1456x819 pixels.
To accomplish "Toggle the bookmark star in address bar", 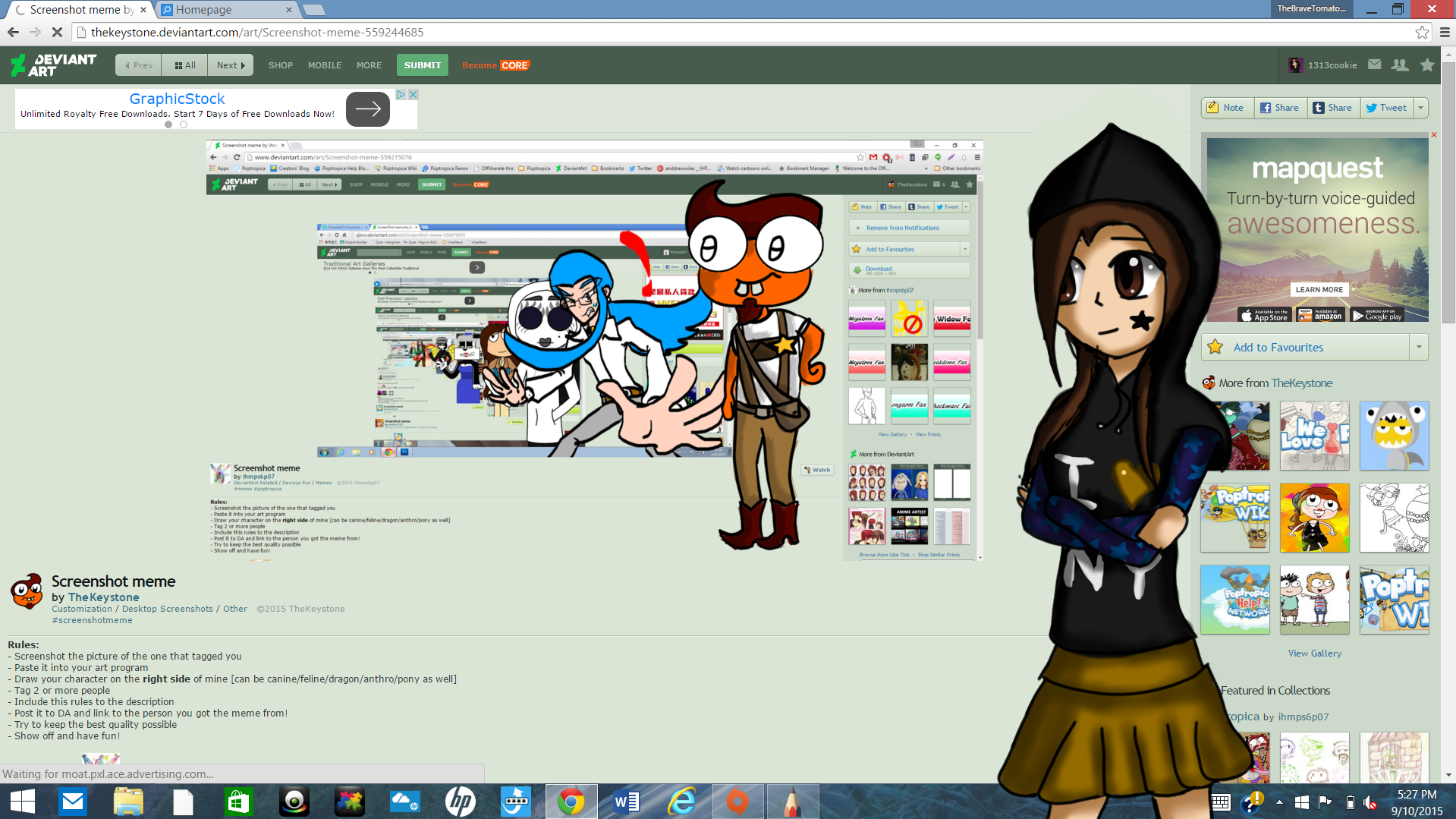I will [x=1422, y=32].
